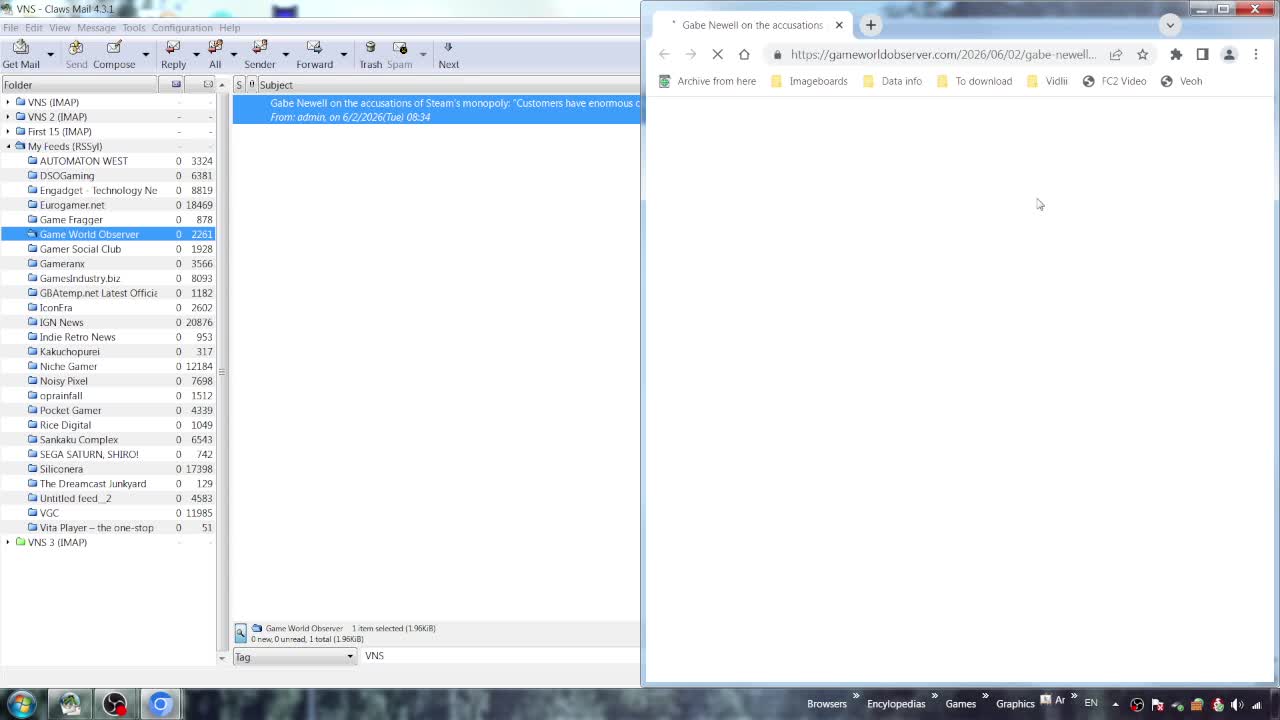Open the Configuration menu
Viewport: 1280px width, 720px height.
click(182, 28)
